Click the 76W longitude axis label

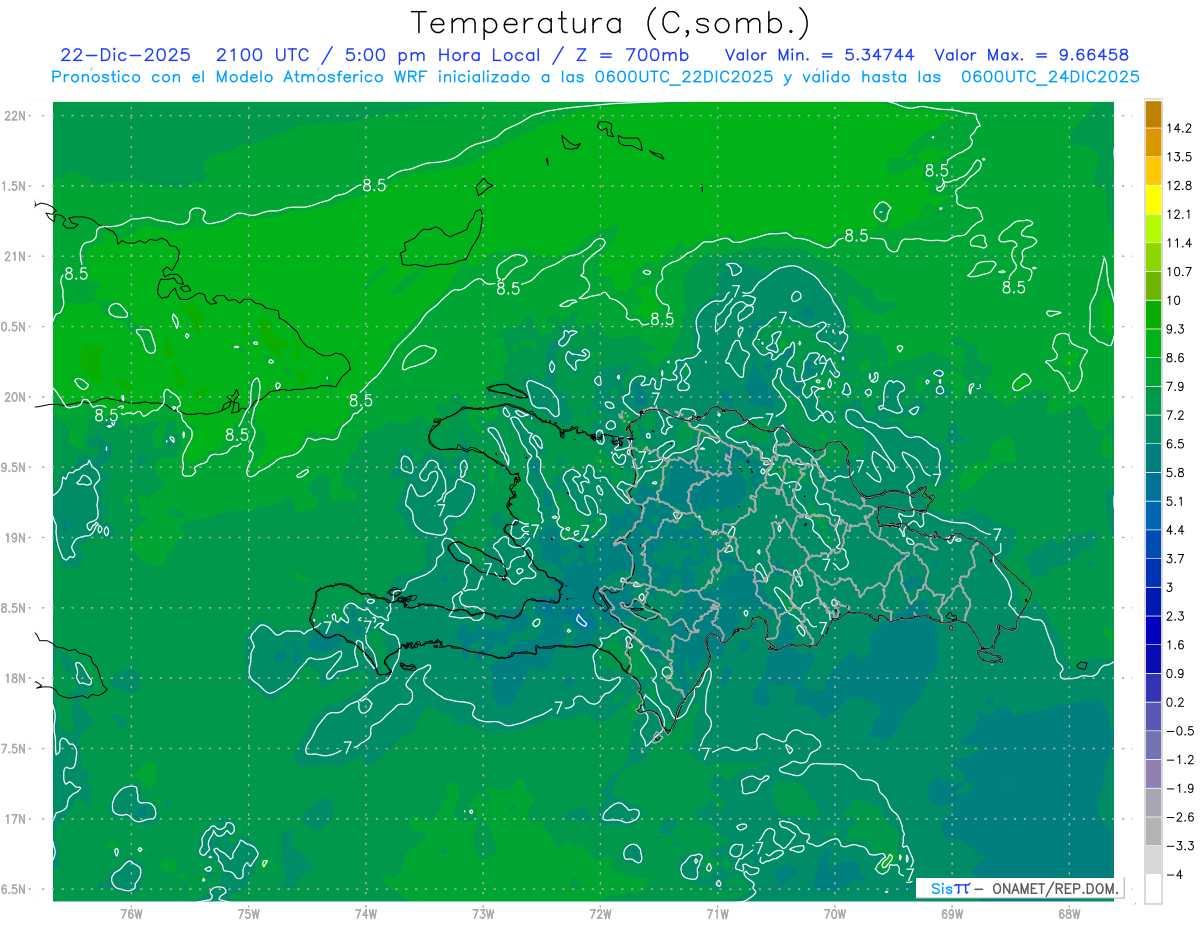coord(131,913)
